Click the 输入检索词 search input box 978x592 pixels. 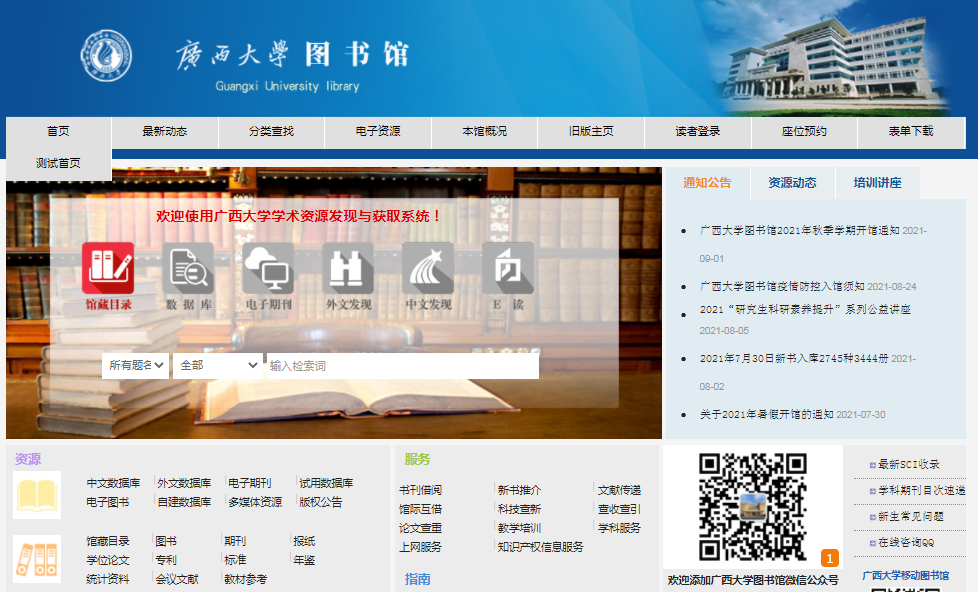pos(403,366)
